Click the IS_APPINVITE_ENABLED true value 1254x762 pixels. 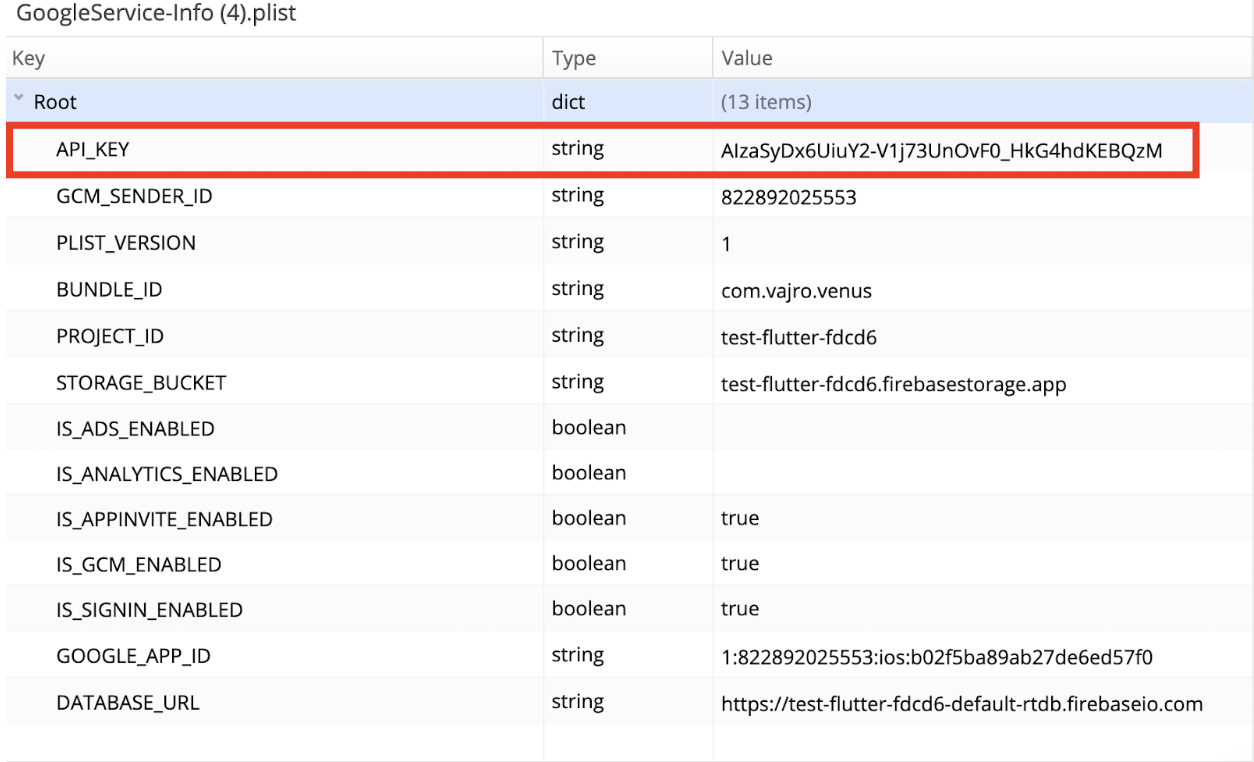tap(740, 519)
